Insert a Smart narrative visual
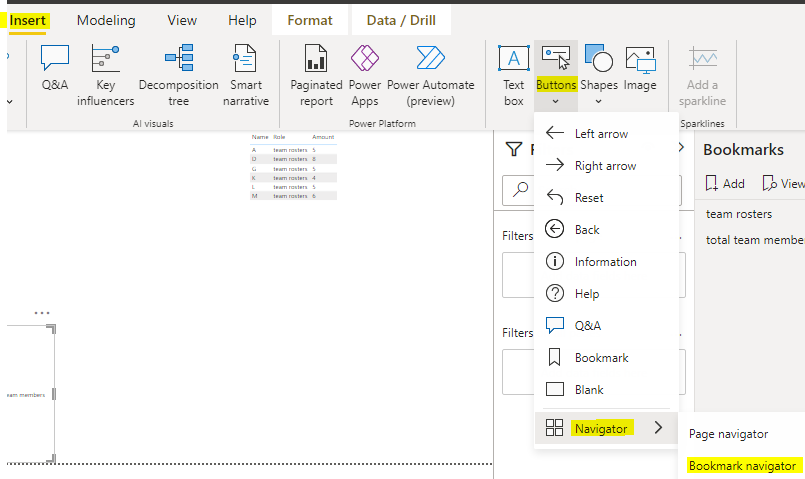Screen dimensions: 805x479 [x=245, y=75]
